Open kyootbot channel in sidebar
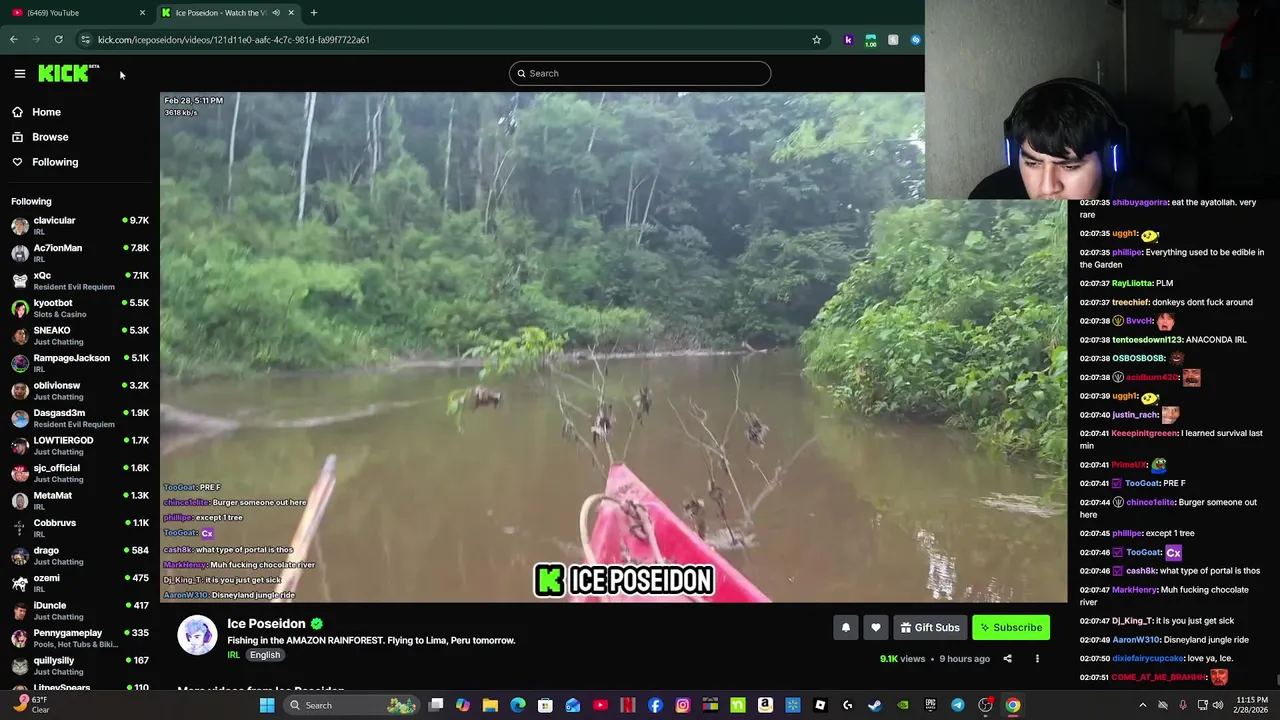This screenshot has width=1280, height=720. coord(80,308)
